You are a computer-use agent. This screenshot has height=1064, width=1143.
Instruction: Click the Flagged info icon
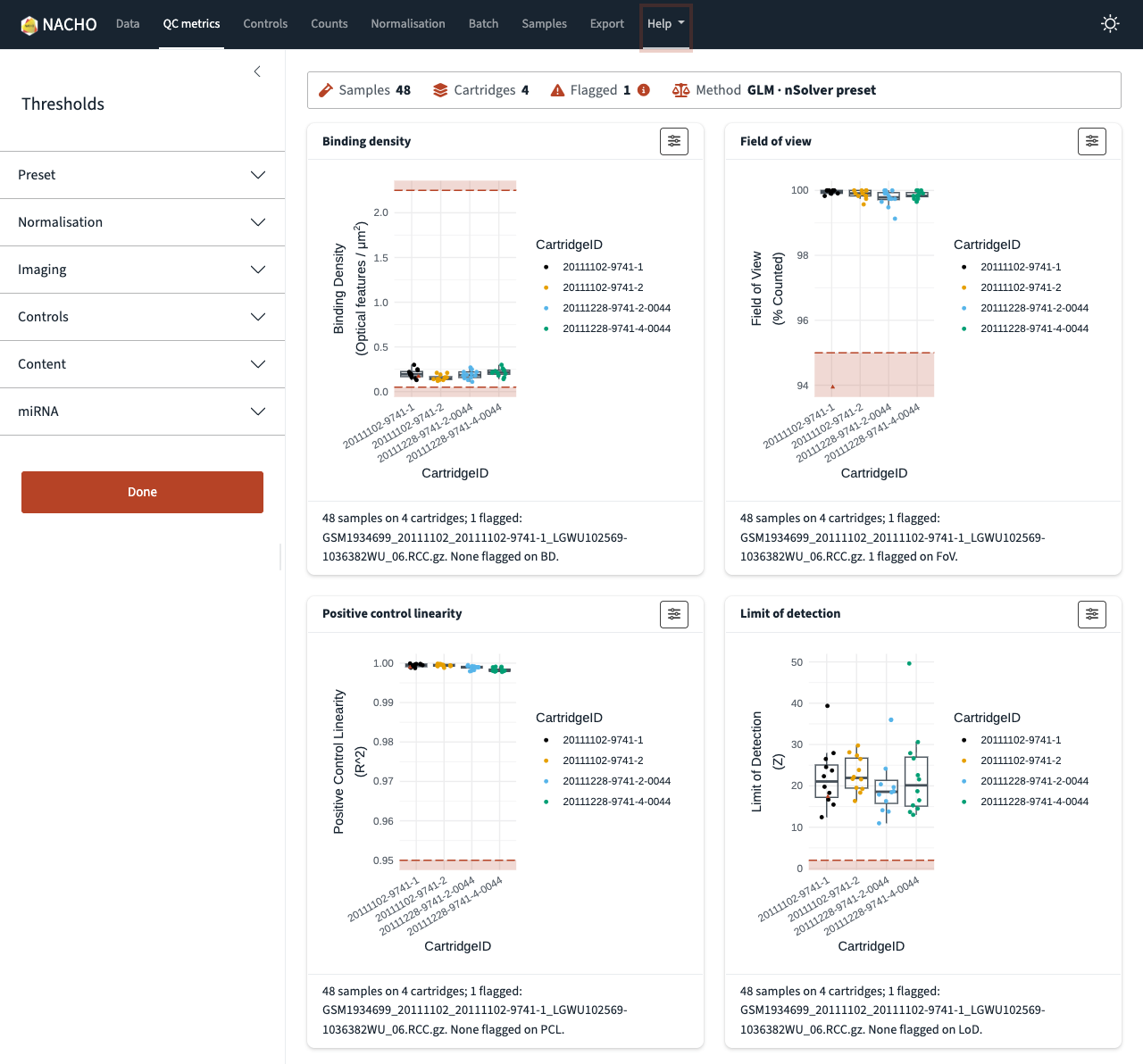point(644,90)
